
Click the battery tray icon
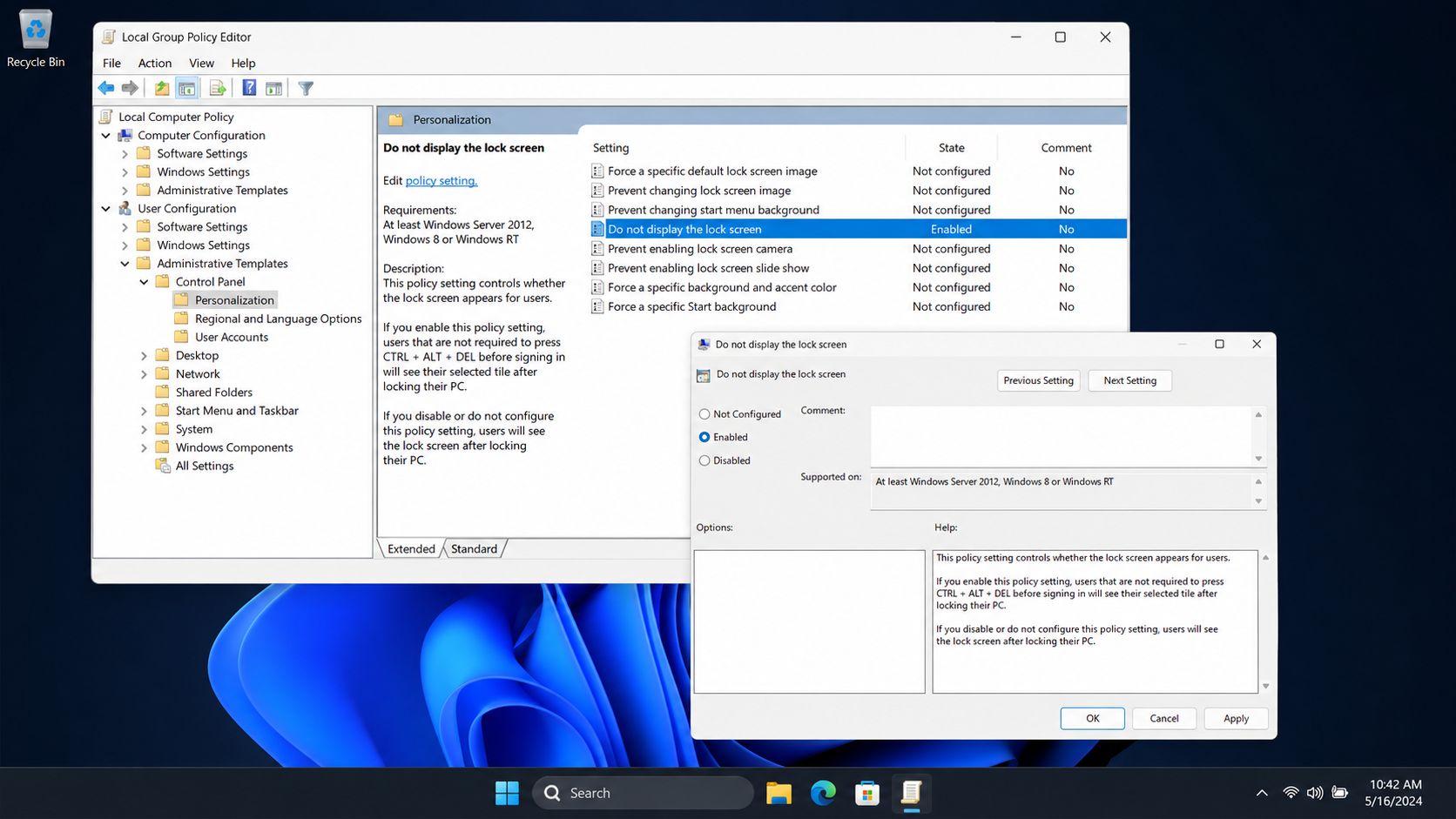coord(1340,793)
